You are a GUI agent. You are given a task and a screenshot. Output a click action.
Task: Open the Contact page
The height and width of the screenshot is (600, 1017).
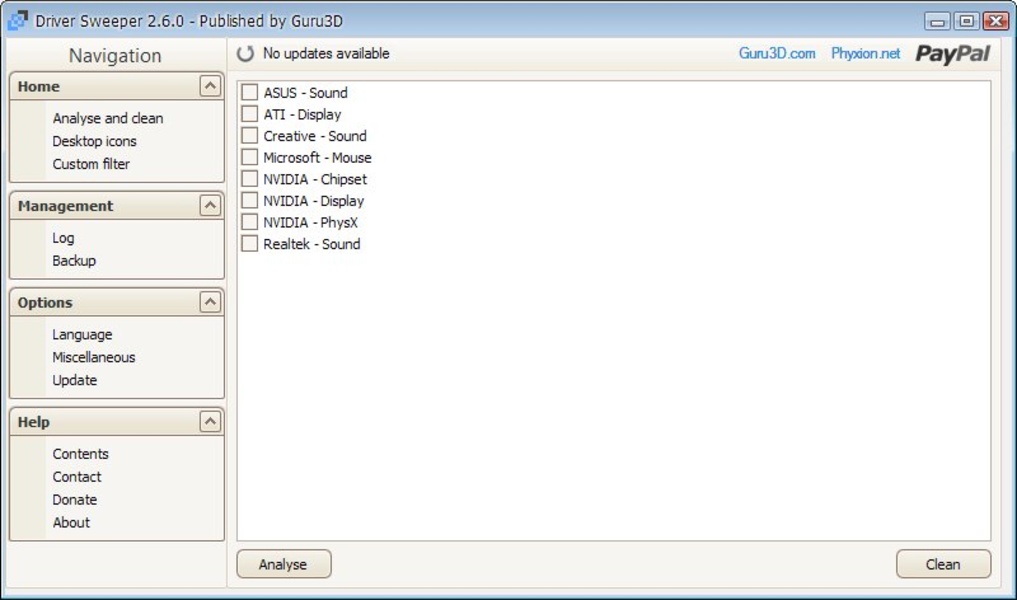click(77, 477)
